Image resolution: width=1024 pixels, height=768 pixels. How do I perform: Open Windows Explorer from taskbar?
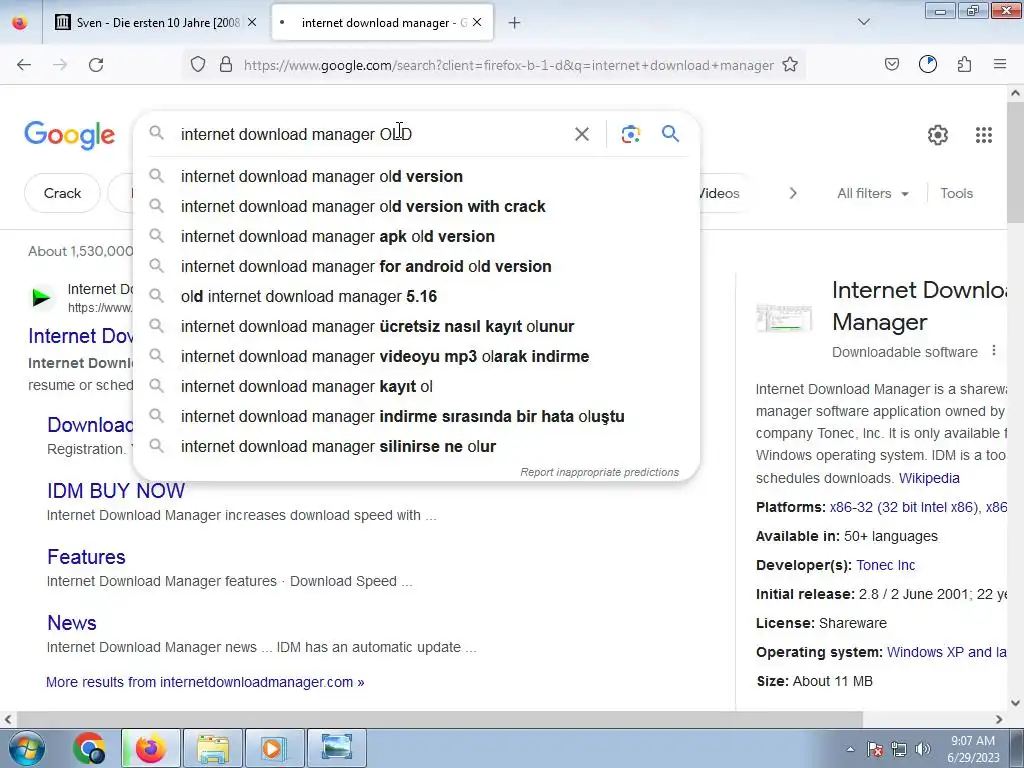tap(213, 748)
